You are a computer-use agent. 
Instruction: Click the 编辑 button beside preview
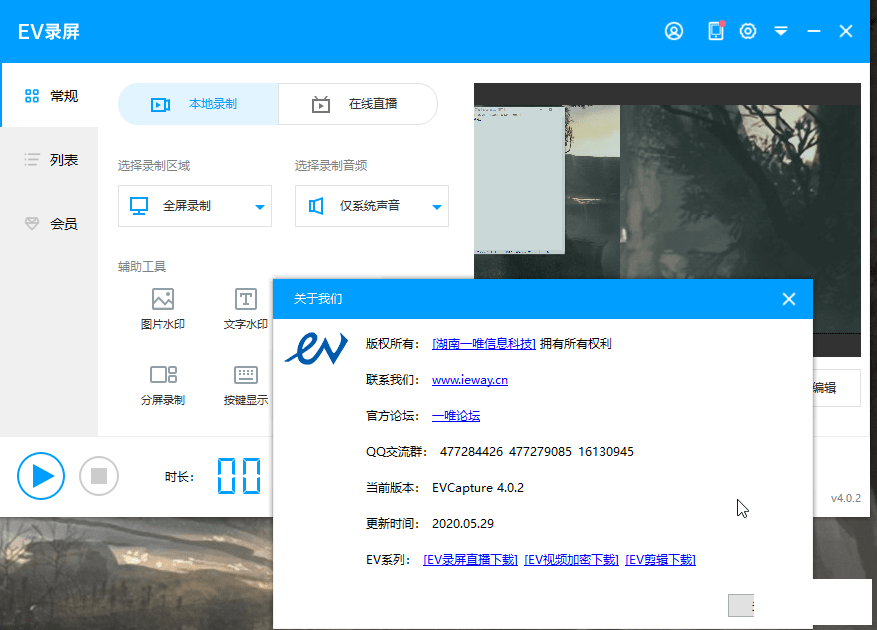(836, 388)
